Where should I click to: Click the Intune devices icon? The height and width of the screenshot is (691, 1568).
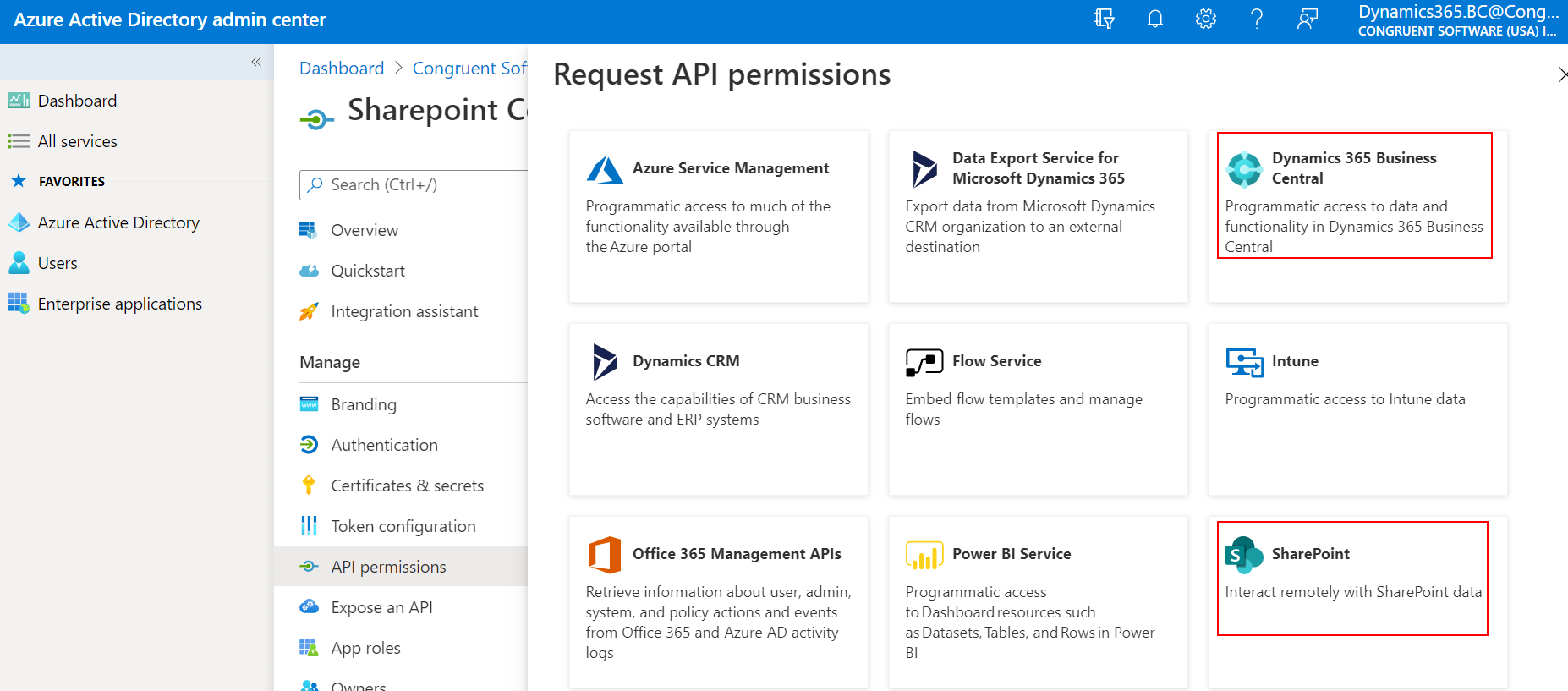tap(1244, 362)
